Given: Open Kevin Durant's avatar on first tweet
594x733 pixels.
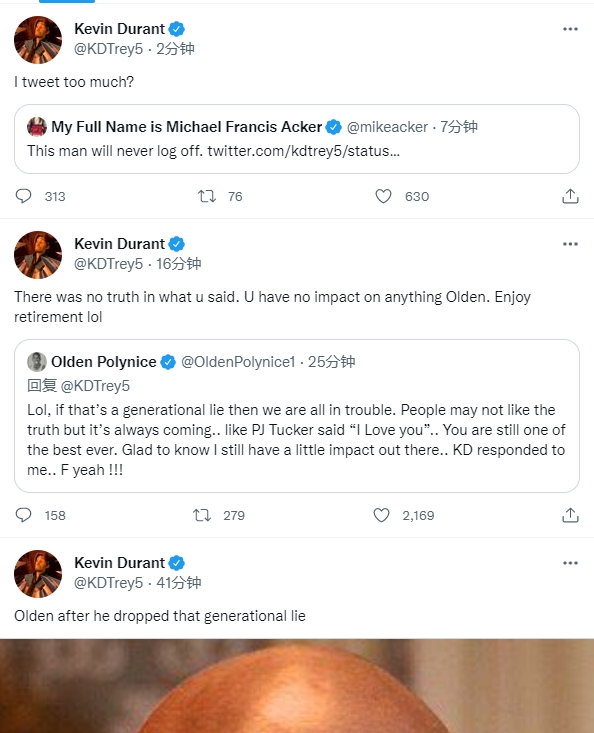Looking at the screenshot, I should pyautogui.click(x=38, y=40).
